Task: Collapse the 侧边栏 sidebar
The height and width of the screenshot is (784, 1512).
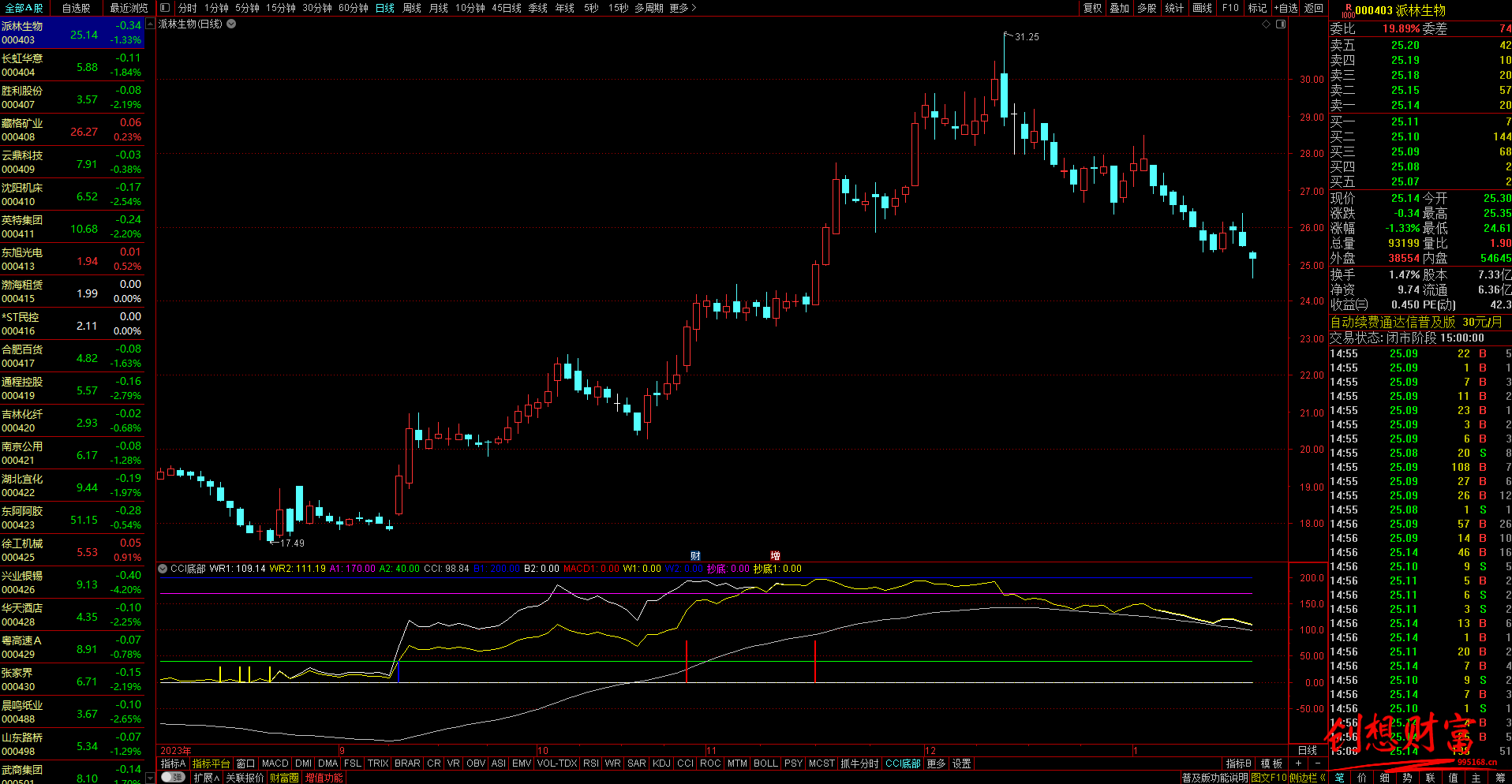Action: tap(1307, 778)
